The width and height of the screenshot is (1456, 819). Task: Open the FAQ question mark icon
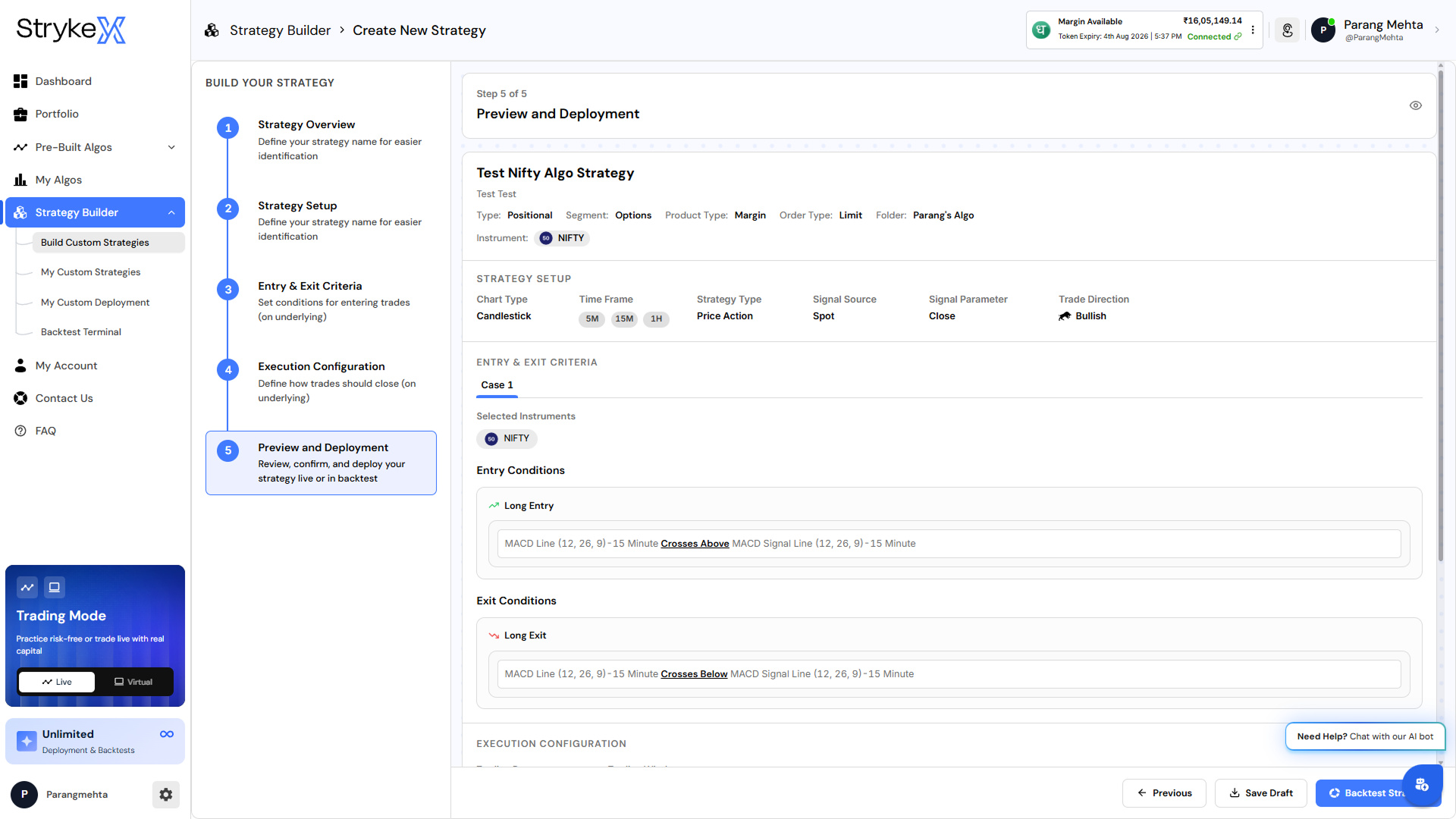pos(20,431)
